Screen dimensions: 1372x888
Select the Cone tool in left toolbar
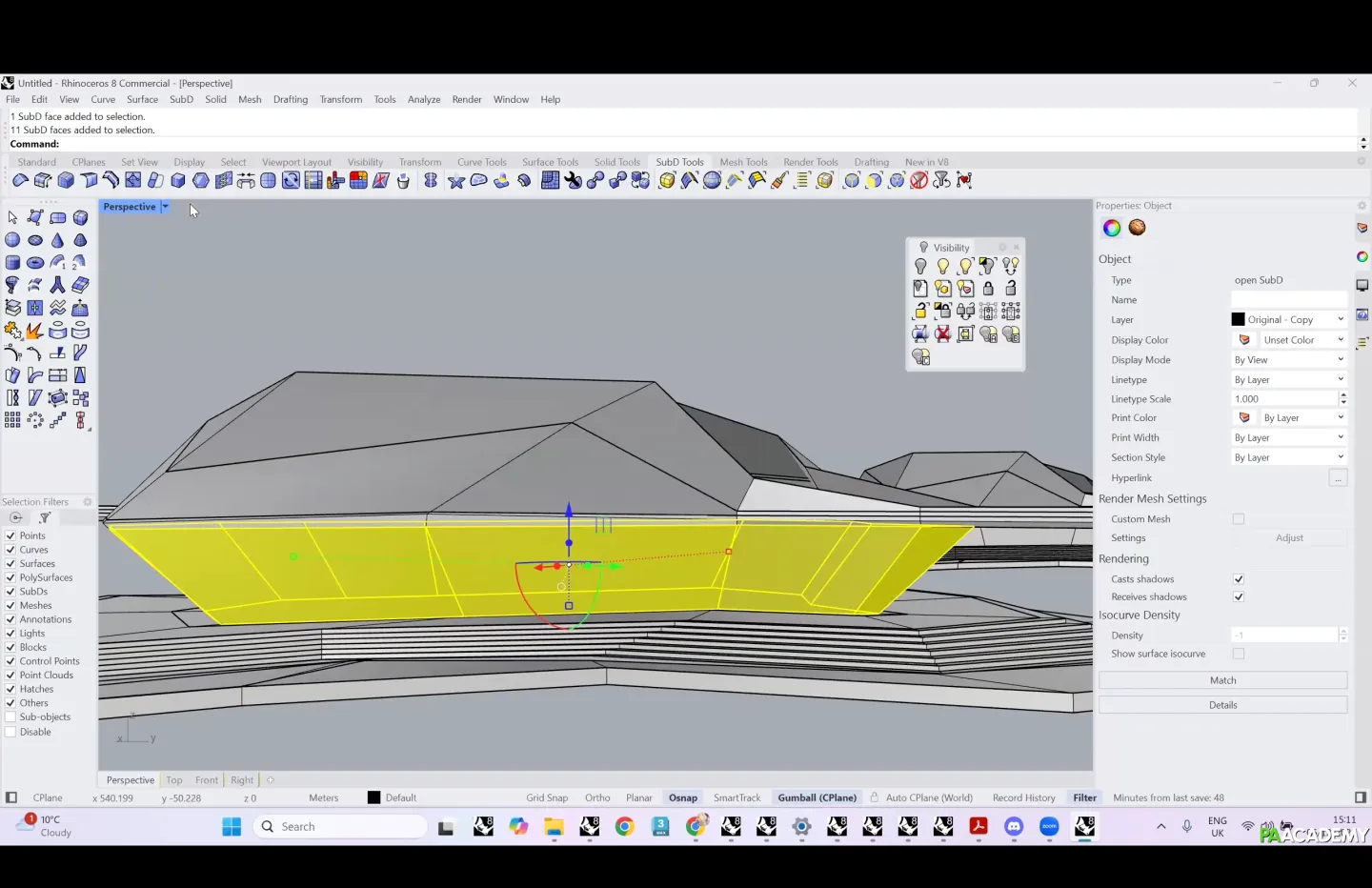(58, 240)
